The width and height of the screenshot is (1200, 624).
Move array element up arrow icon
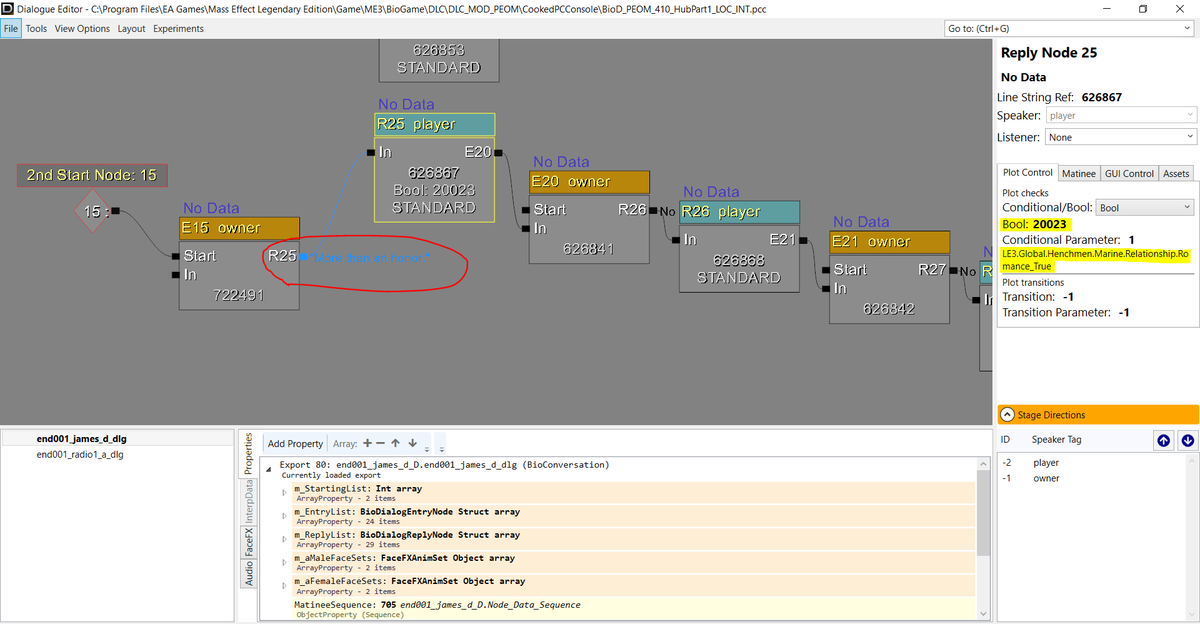(x=397, y=443)
